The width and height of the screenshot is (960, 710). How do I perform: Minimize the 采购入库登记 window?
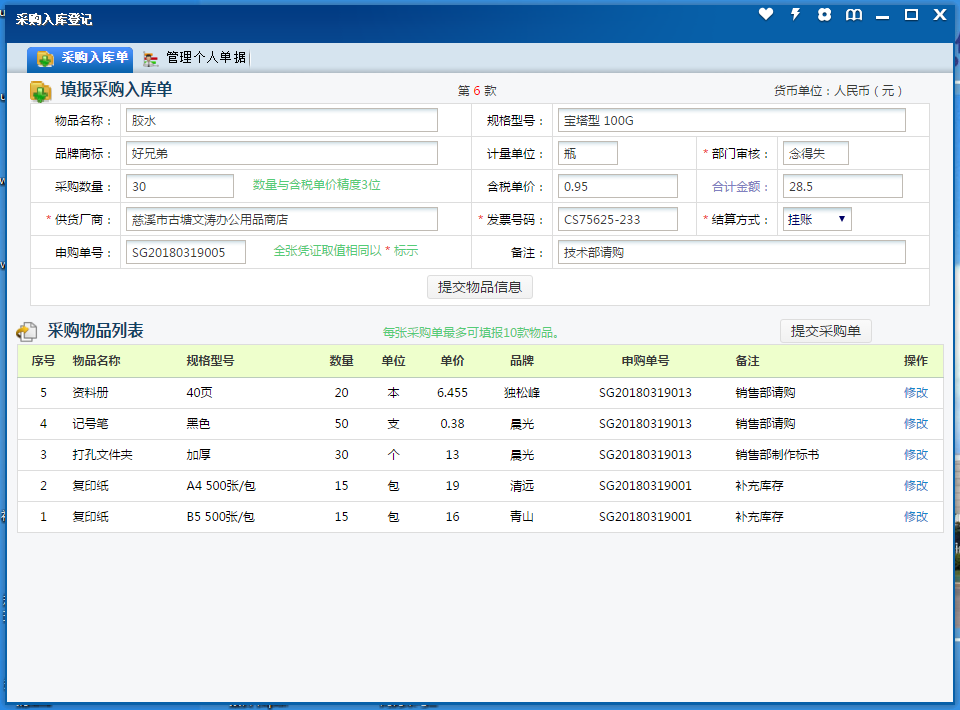point(882,16)
